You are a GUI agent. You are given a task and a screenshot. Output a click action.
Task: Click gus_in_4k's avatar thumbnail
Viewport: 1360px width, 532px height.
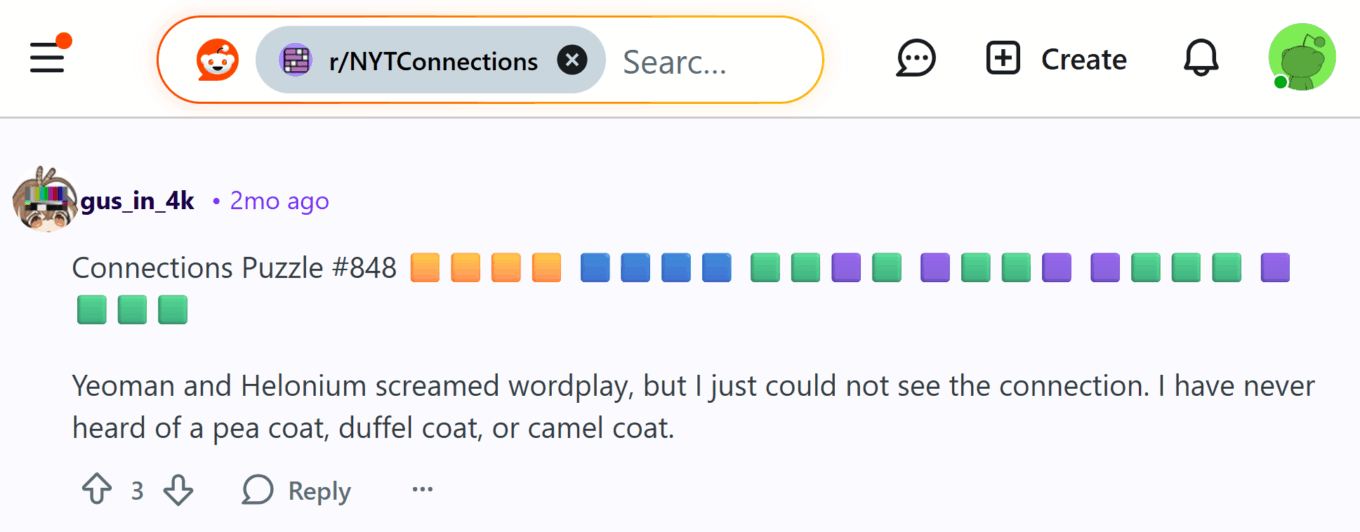[x=42, y=199]
